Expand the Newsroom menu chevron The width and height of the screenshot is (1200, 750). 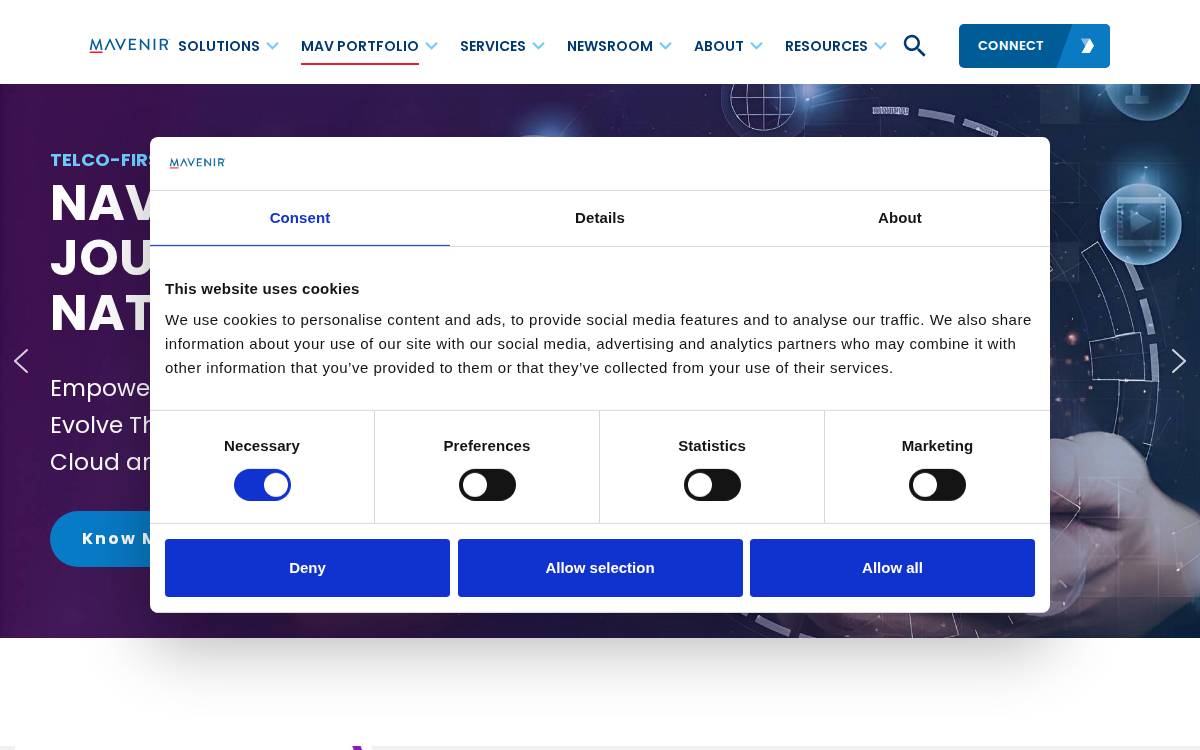(665, 46)
